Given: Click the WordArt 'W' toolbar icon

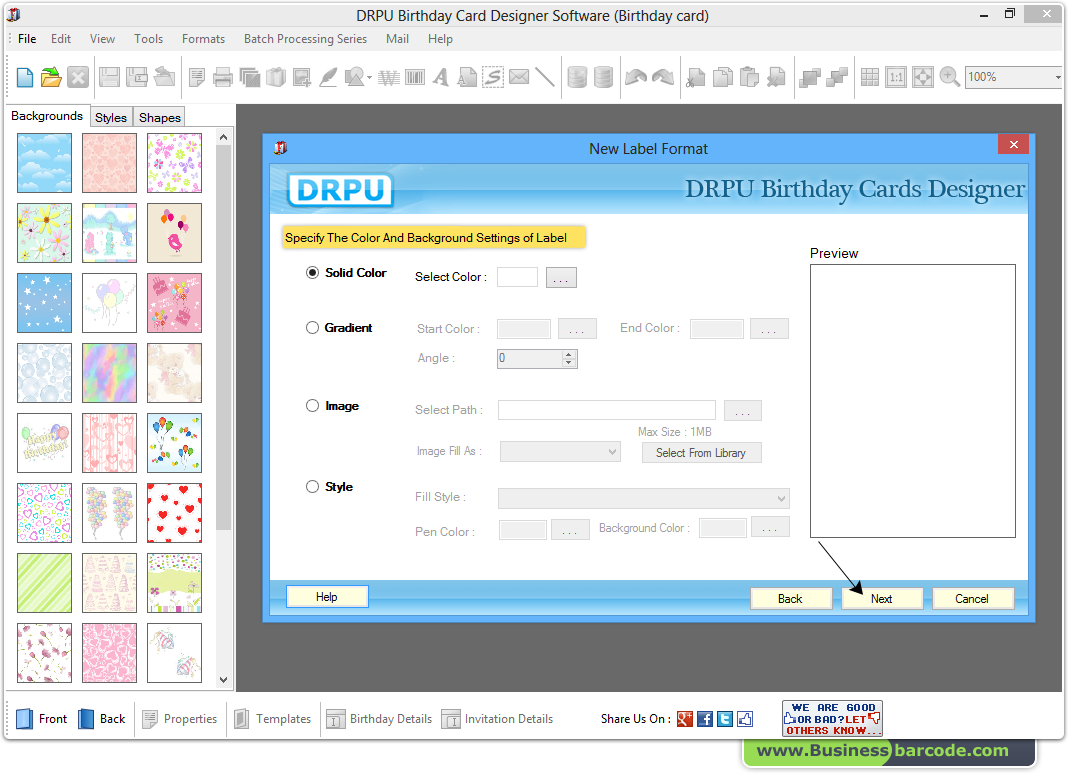Looking at the screenshot, I should pos(389,78).
